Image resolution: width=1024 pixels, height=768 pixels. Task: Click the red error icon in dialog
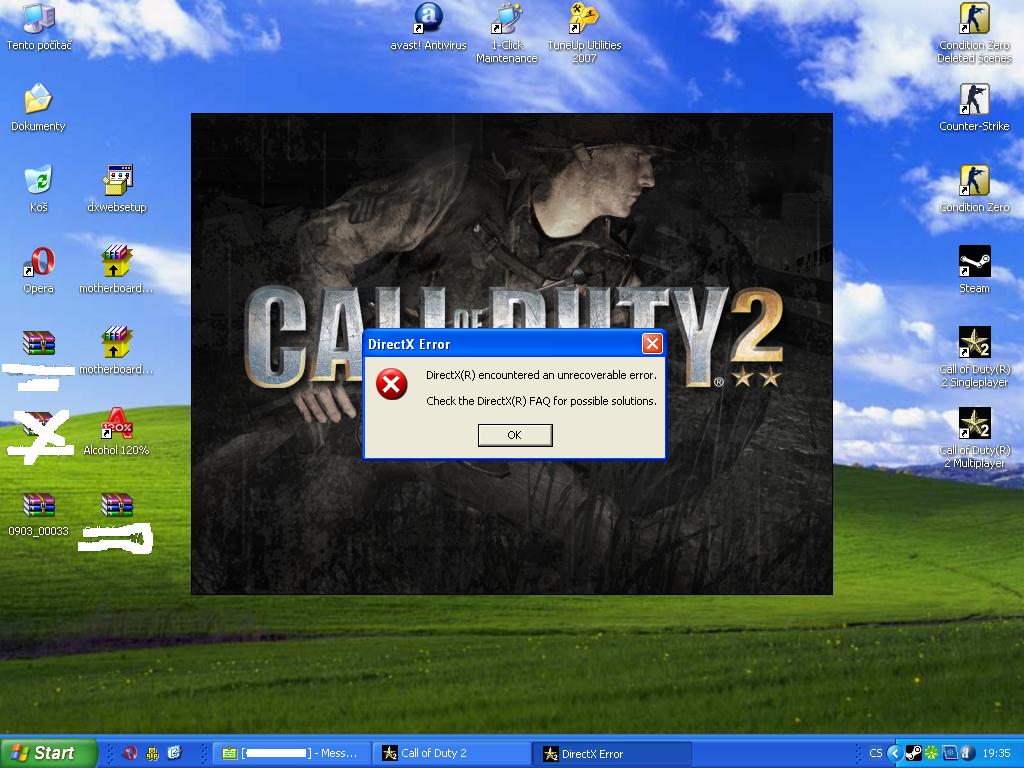pyautogui.click(x=391, y=384)
